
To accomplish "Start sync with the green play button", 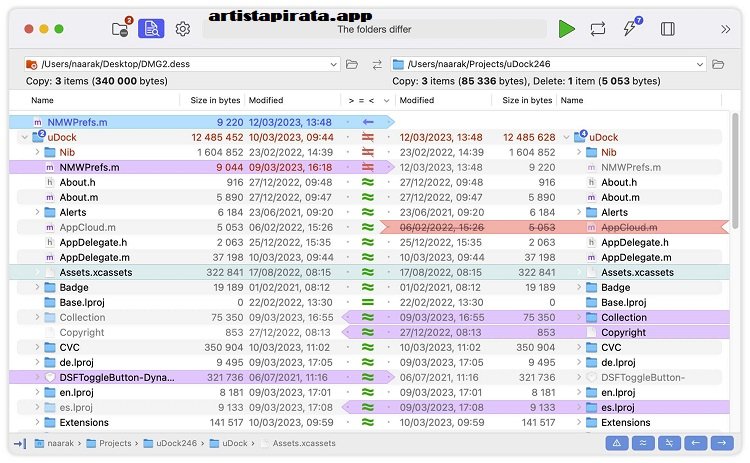I will pos(566,29).
